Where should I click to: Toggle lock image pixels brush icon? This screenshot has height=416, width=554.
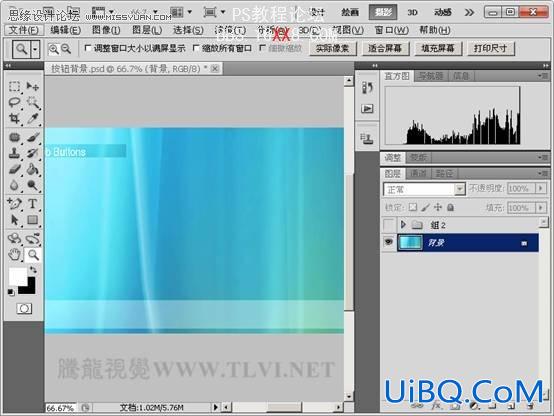(x=425, y=207)
